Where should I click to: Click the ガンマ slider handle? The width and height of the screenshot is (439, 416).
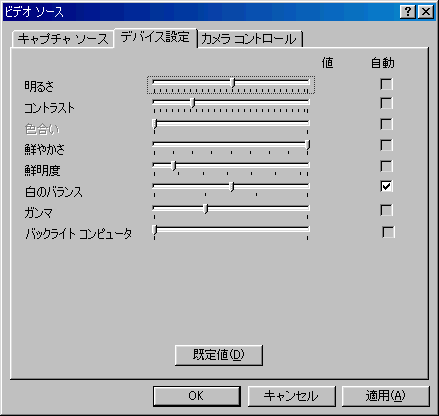206,209
